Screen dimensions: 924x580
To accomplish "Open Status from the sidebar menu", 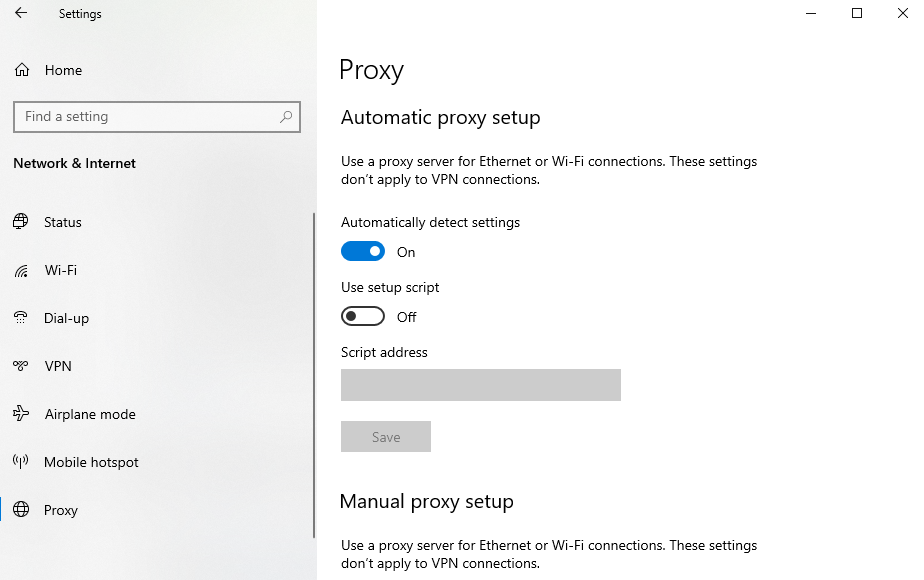I will (x=62, y=222).
